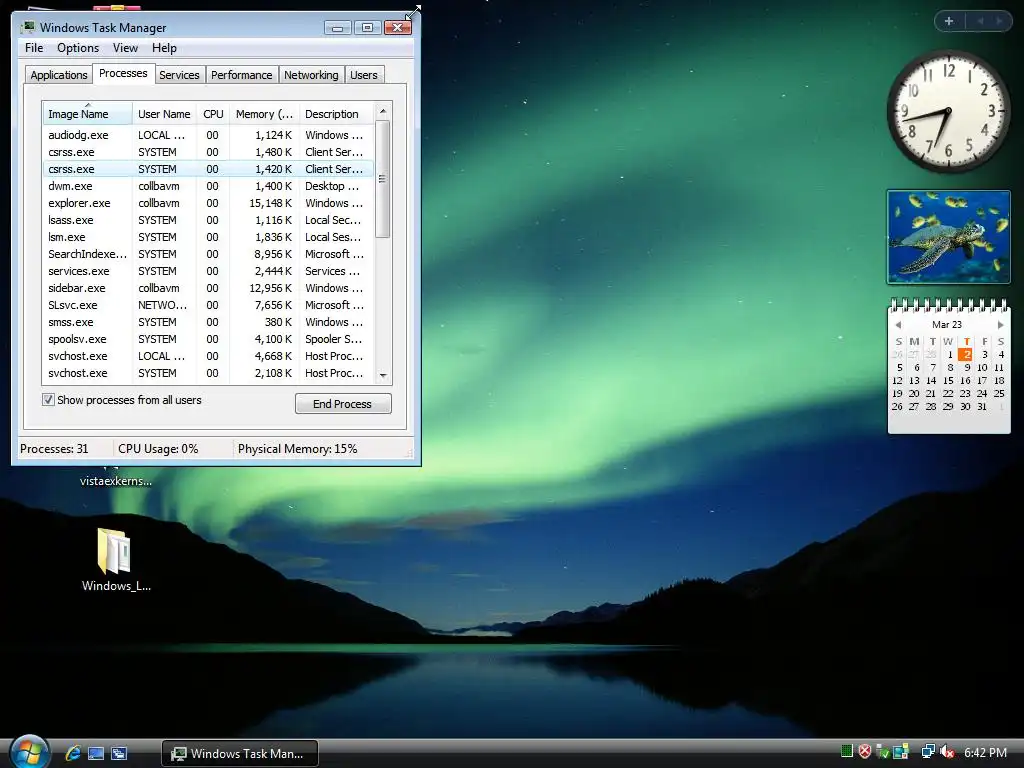The width and height of the screenshot is (1024, 768).
Task: Click the Windows Sidebar tray icon
Action: coord(901,752)
